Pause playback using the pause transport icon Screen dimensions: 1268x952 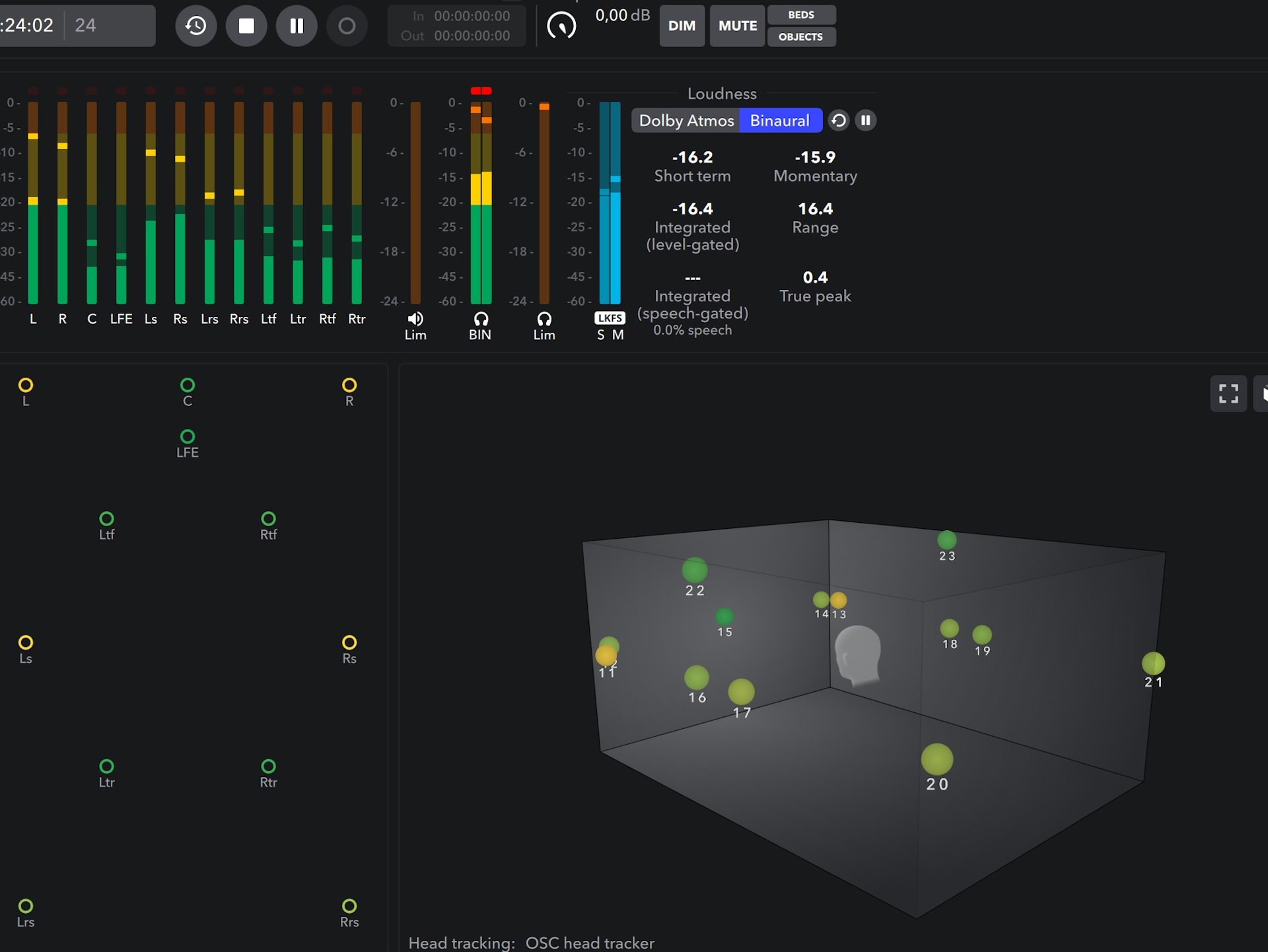[297, 26]
